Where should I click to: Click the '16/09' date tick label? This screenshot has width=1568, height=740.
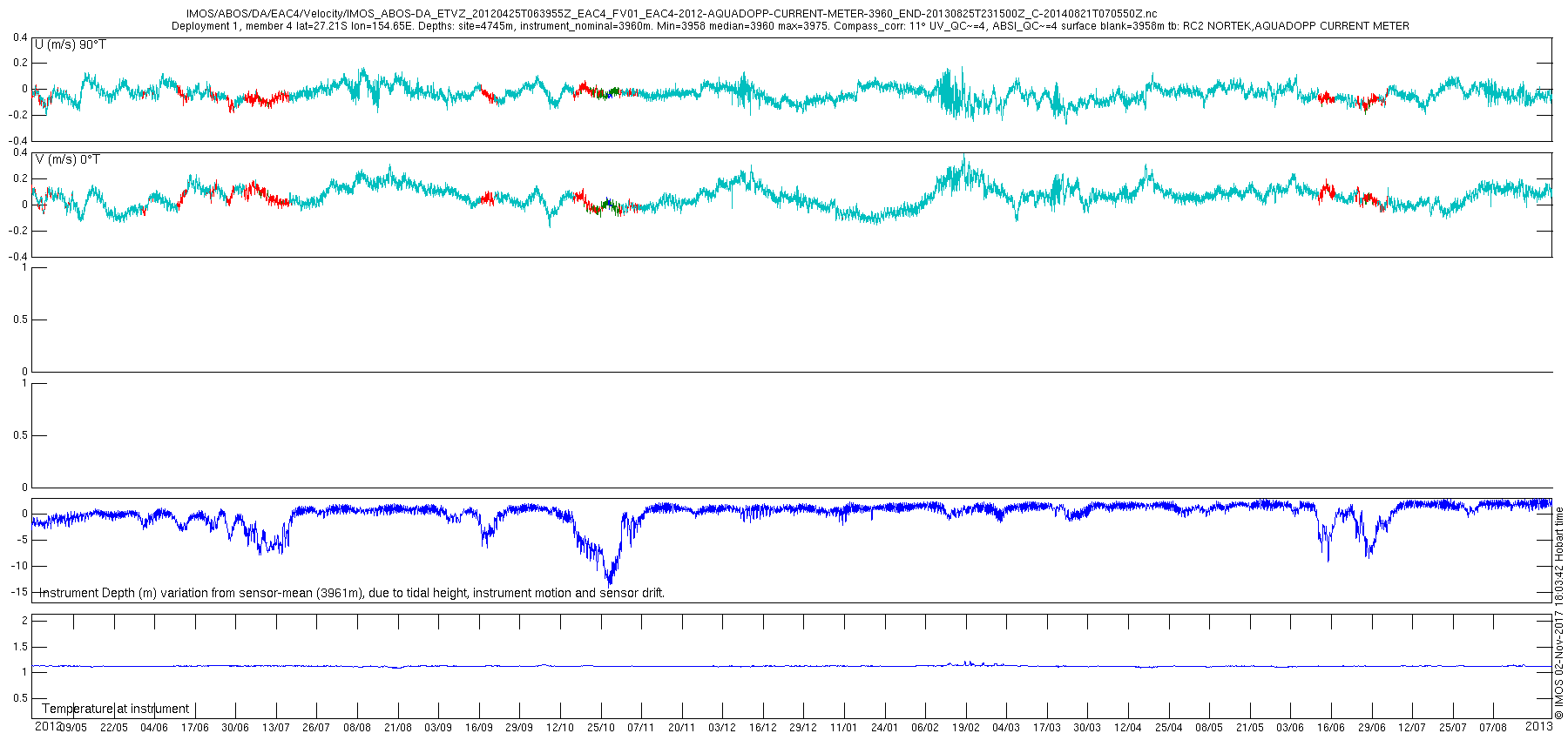[x=479, y=728]
